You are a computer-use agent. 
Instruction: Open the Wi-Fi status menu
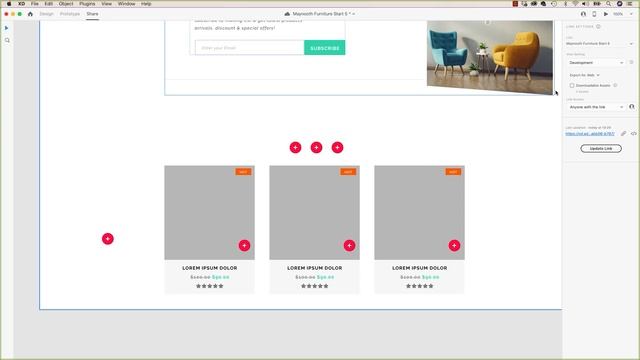576,4
